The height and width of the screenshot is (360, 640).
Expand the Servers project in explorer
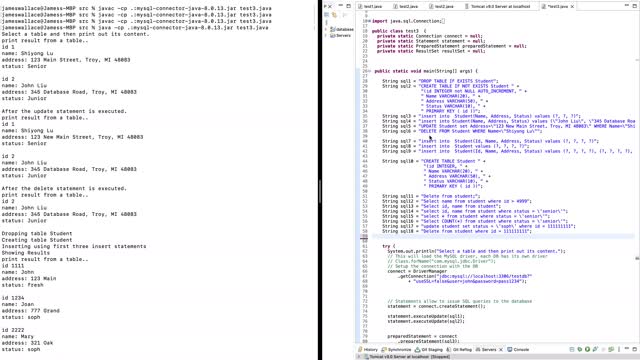point(326,36)
